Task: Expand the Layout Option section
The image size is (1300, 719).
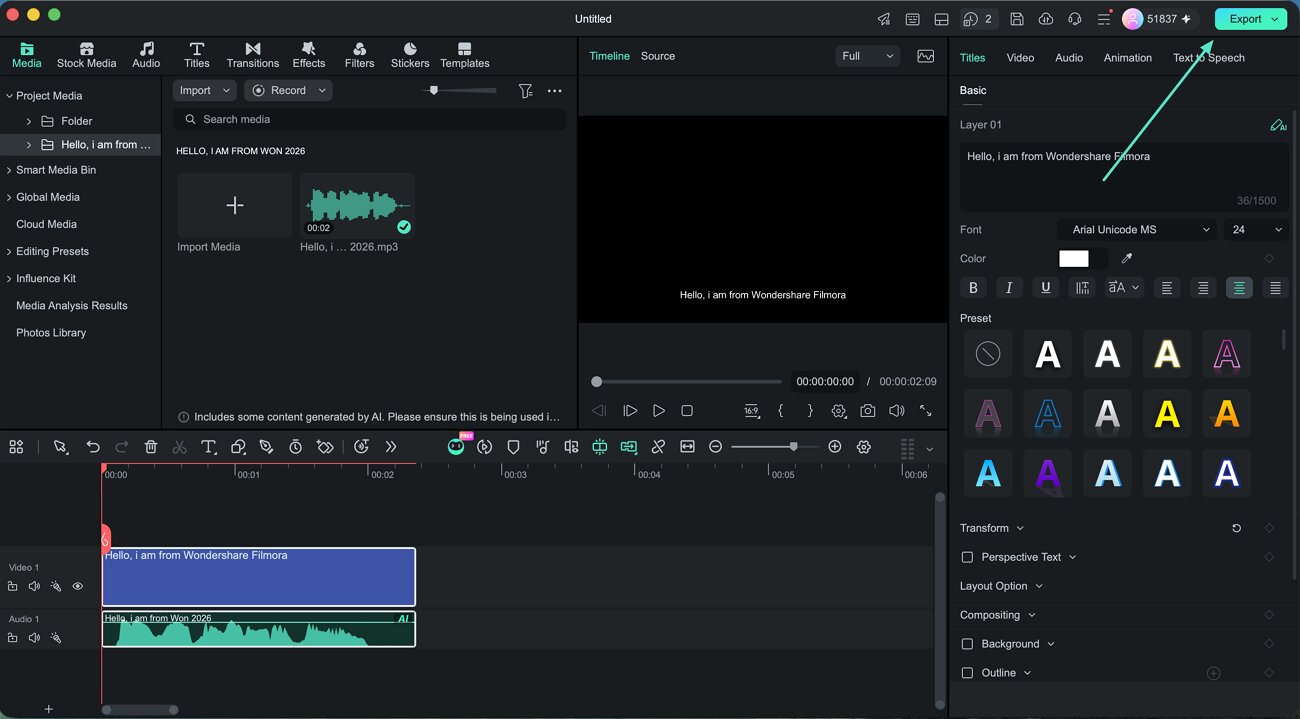Action: 1001,586
